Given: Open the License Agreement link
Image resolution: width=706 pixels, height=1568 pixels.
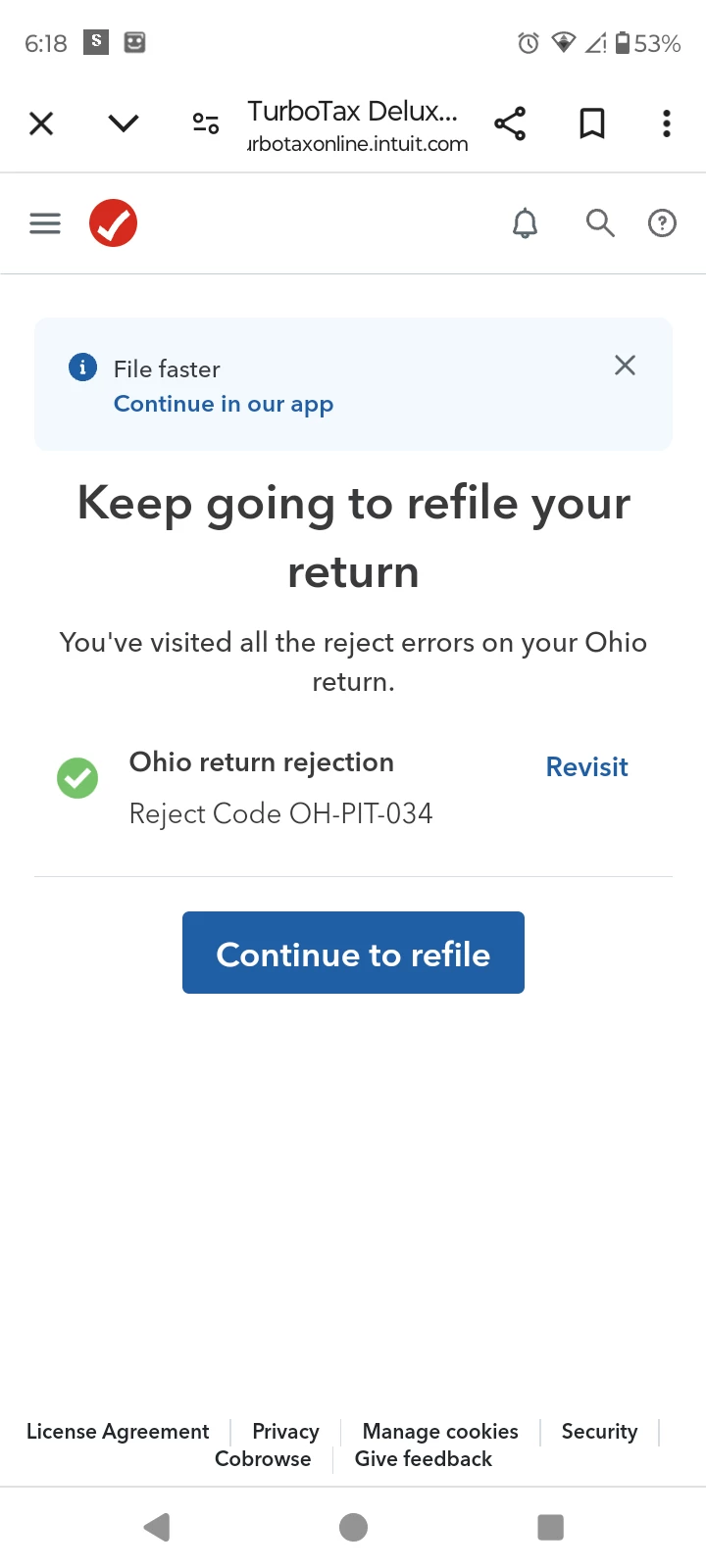Looking at the screenshot, I should (x=118, y=1432).
